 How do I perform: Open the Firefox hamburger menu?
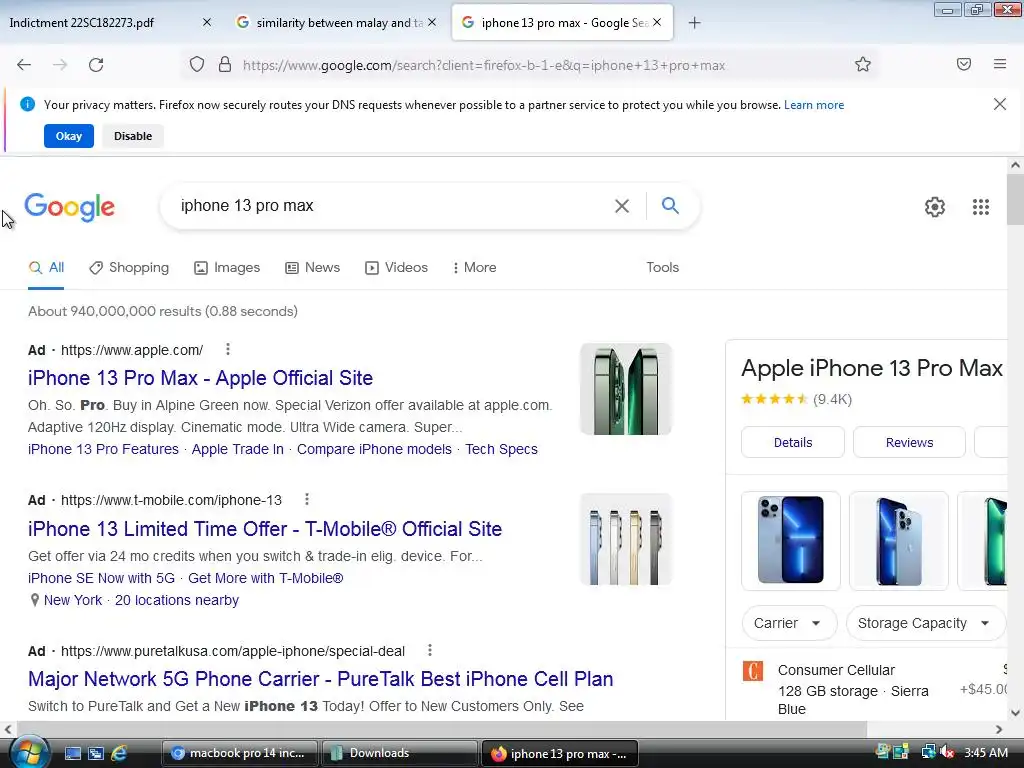(1000, 64)
